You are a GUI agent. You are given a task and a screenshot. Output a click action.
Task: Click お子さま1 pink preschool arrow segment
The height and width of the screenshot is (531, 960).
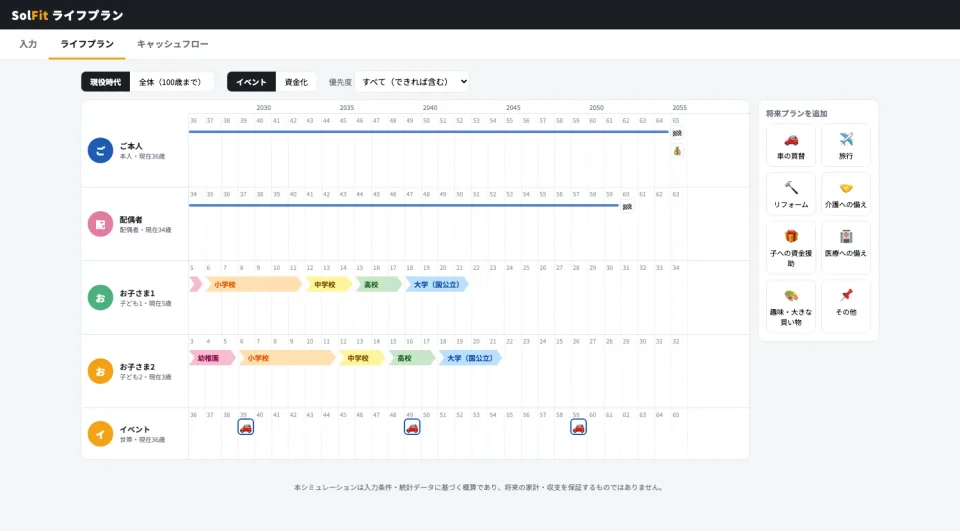pos(195,284)
